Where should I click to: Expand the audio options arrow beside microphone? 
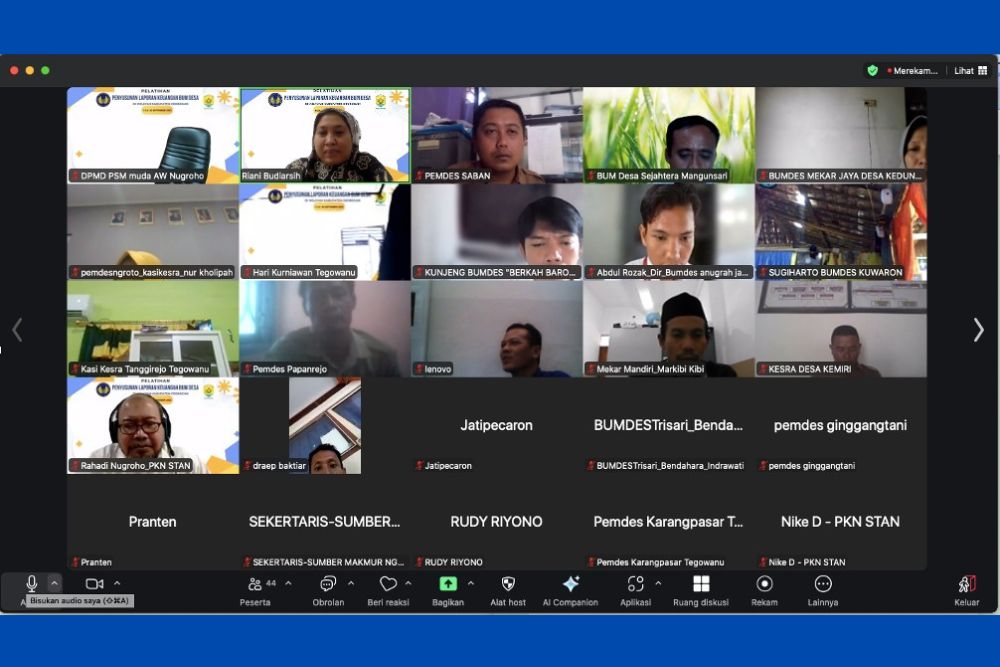[x=55, y=583]
